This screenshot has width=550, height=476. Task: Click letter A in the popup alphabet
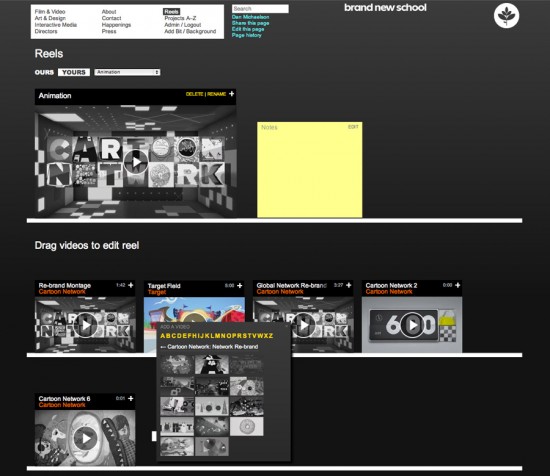coord(162,336)
